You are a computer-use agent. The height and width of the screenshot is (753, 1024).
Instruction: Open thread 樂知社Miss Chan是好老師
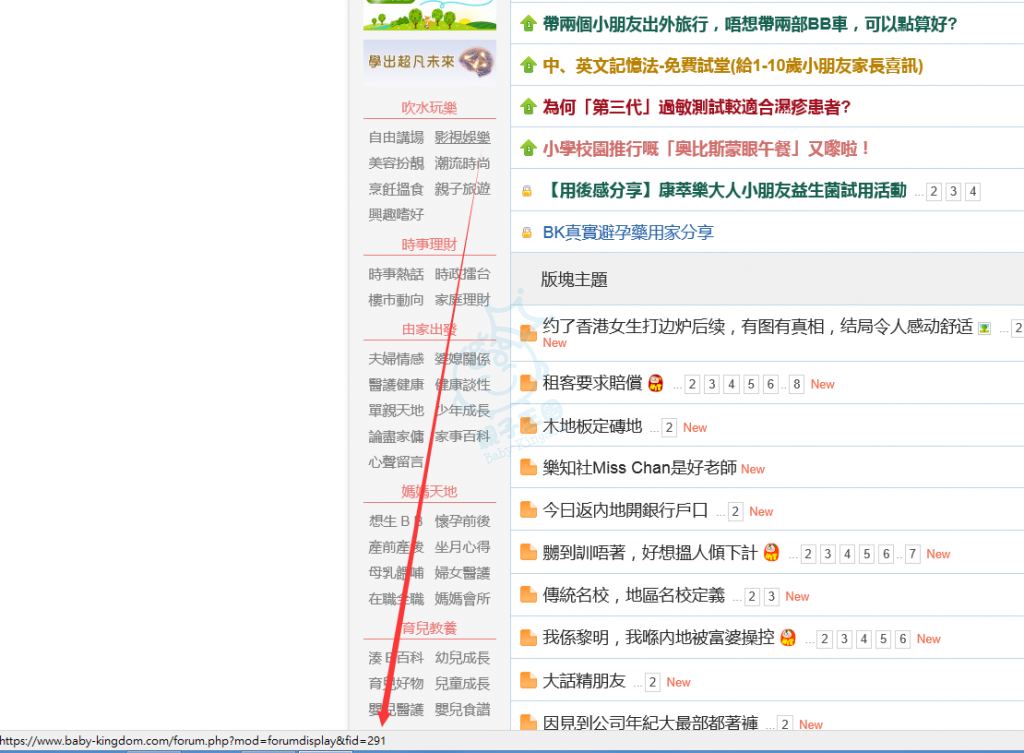tap(639, 468)
